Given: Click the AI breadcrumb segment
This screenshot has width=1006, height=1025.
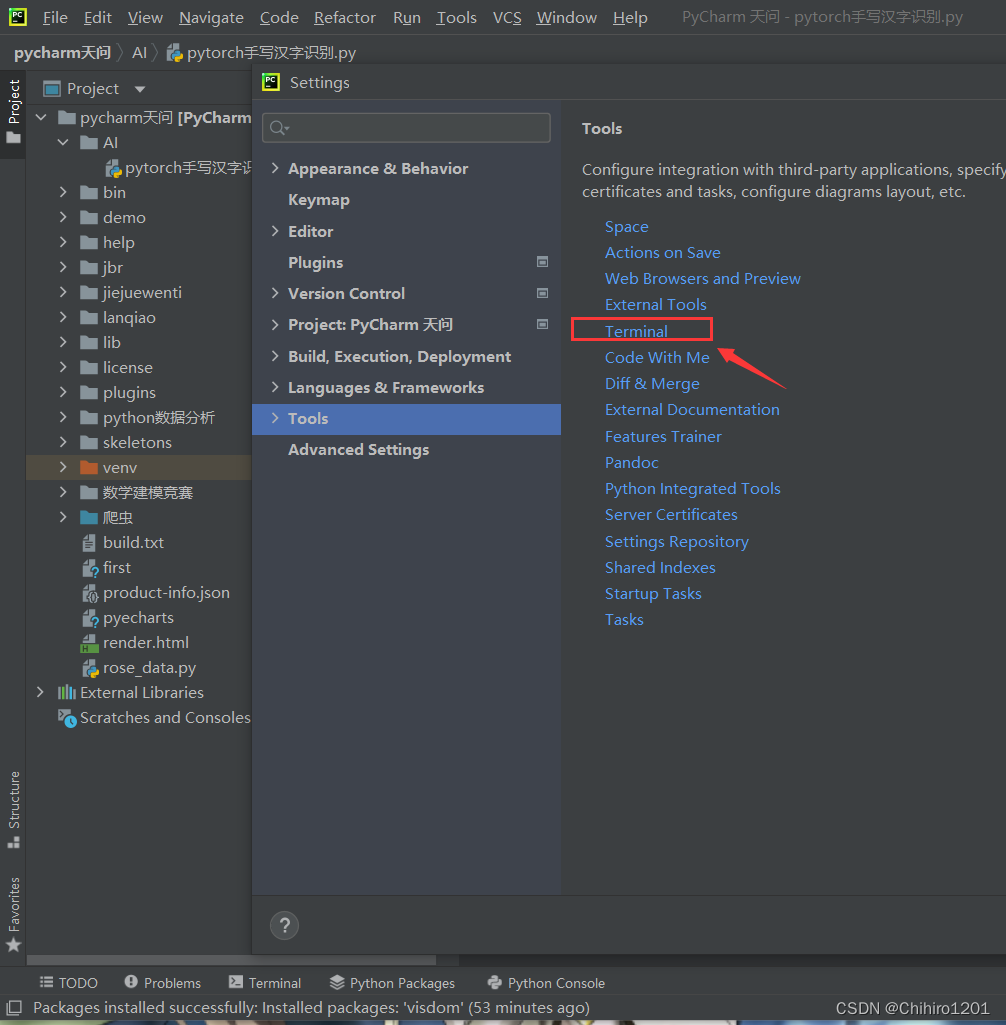Looking at the screenshot, I should click(x=139, y=53).
